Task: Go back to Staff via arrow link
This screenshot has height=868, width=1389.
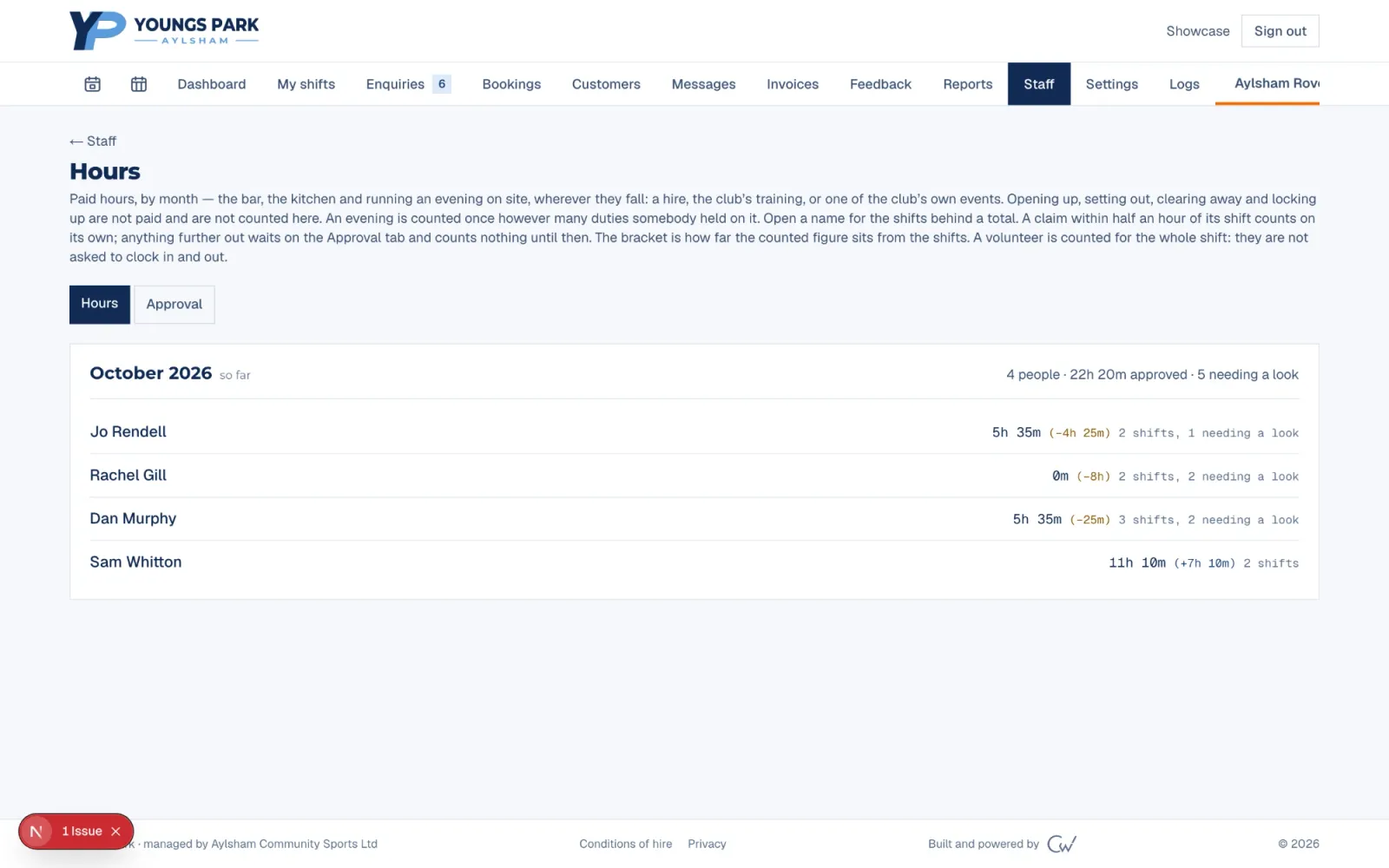Action: [x=93, y=141]
